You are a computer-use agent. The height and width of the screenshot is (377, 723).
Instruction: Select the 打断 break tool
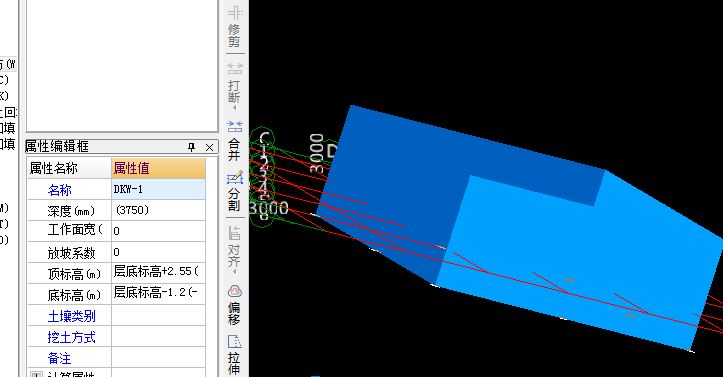(x=235, y=85)
